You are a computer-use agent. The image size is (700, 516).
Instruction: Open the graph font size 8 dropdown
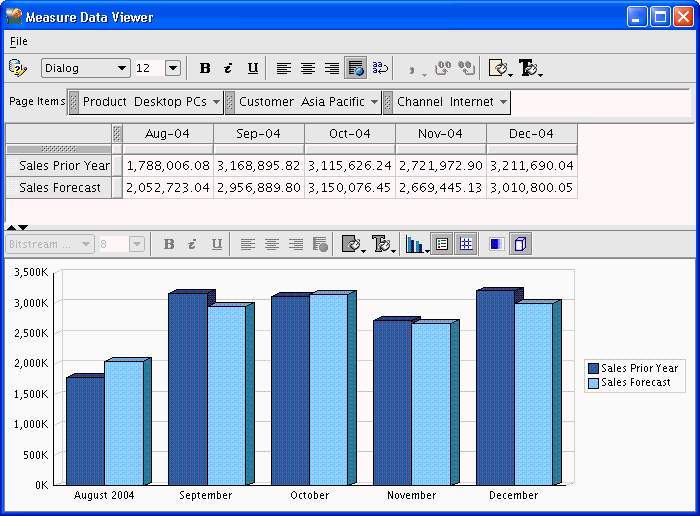(x=137, y=244)
